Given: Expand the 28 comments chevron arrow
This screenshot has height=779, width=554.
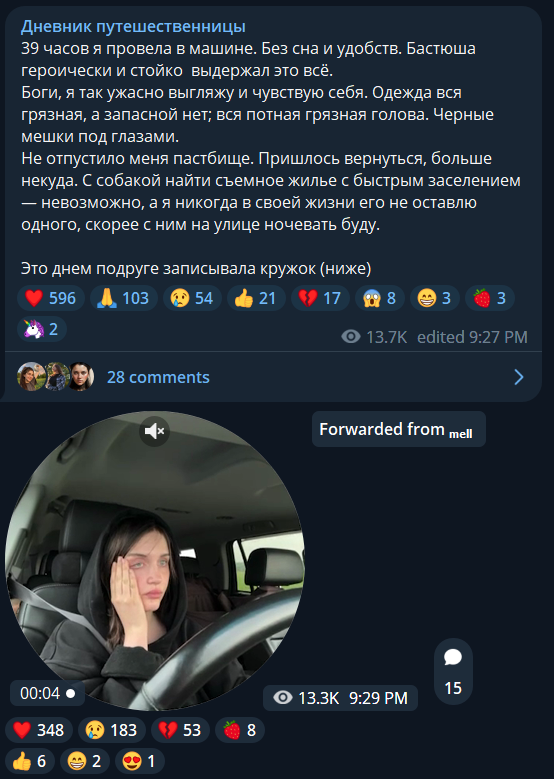Looking at the screenshot, I should coord(519,377).
